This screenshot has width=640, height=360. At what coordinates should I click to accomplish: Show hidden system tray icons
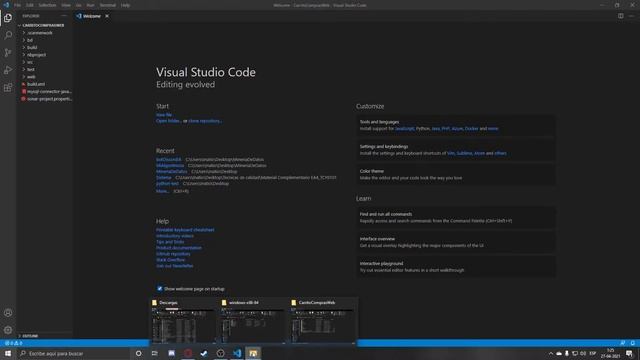click(x=551, y=353)
